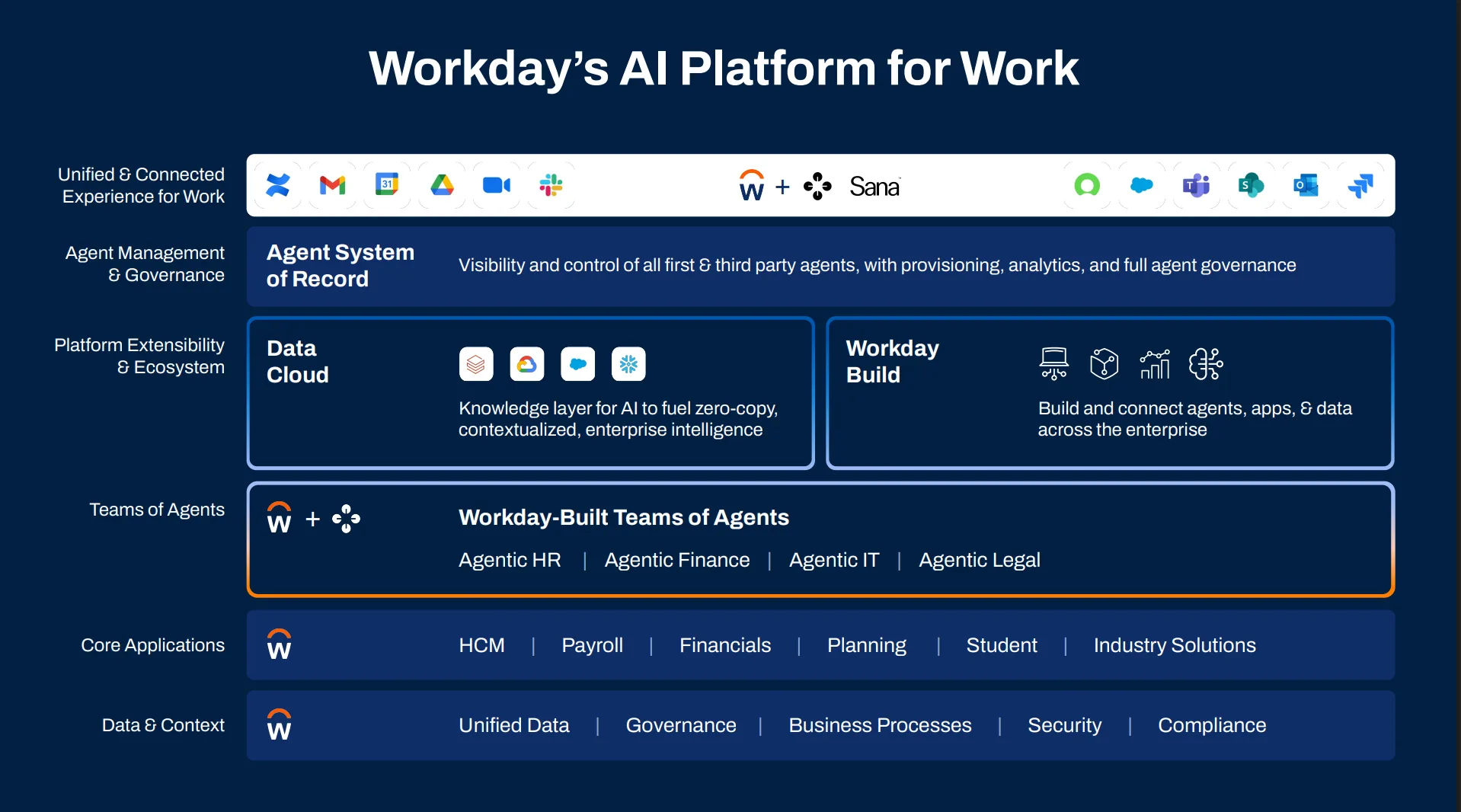Click the Outlook icon

(x=1306, y=185)
